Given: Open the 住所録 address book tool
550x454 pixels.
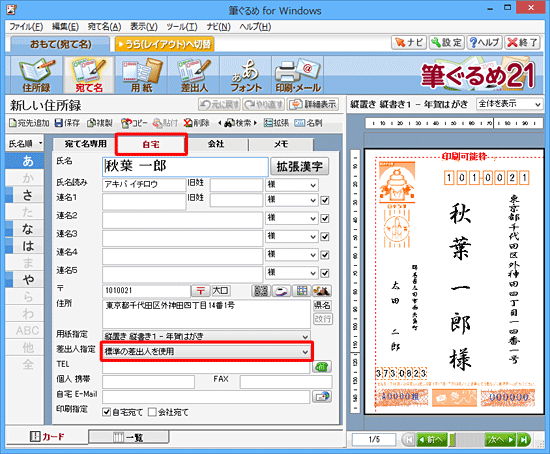Looking at the screenshot, I should pyautogui.click(x=36, y=75).
